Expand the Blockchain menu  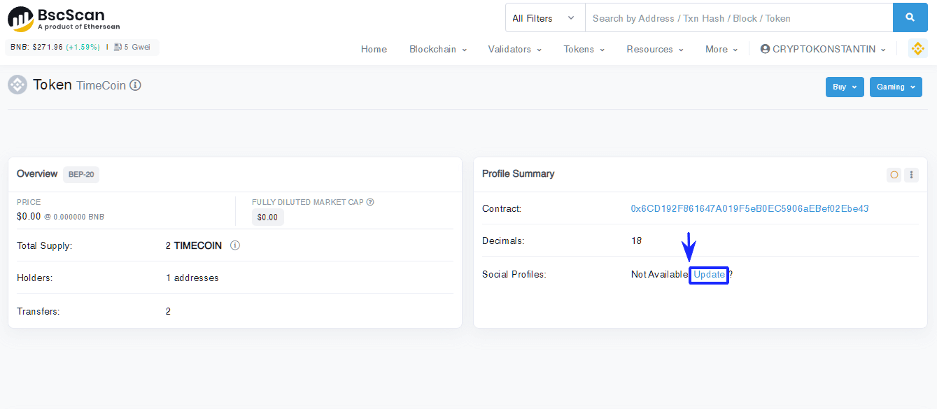click(x=437, y=50)
